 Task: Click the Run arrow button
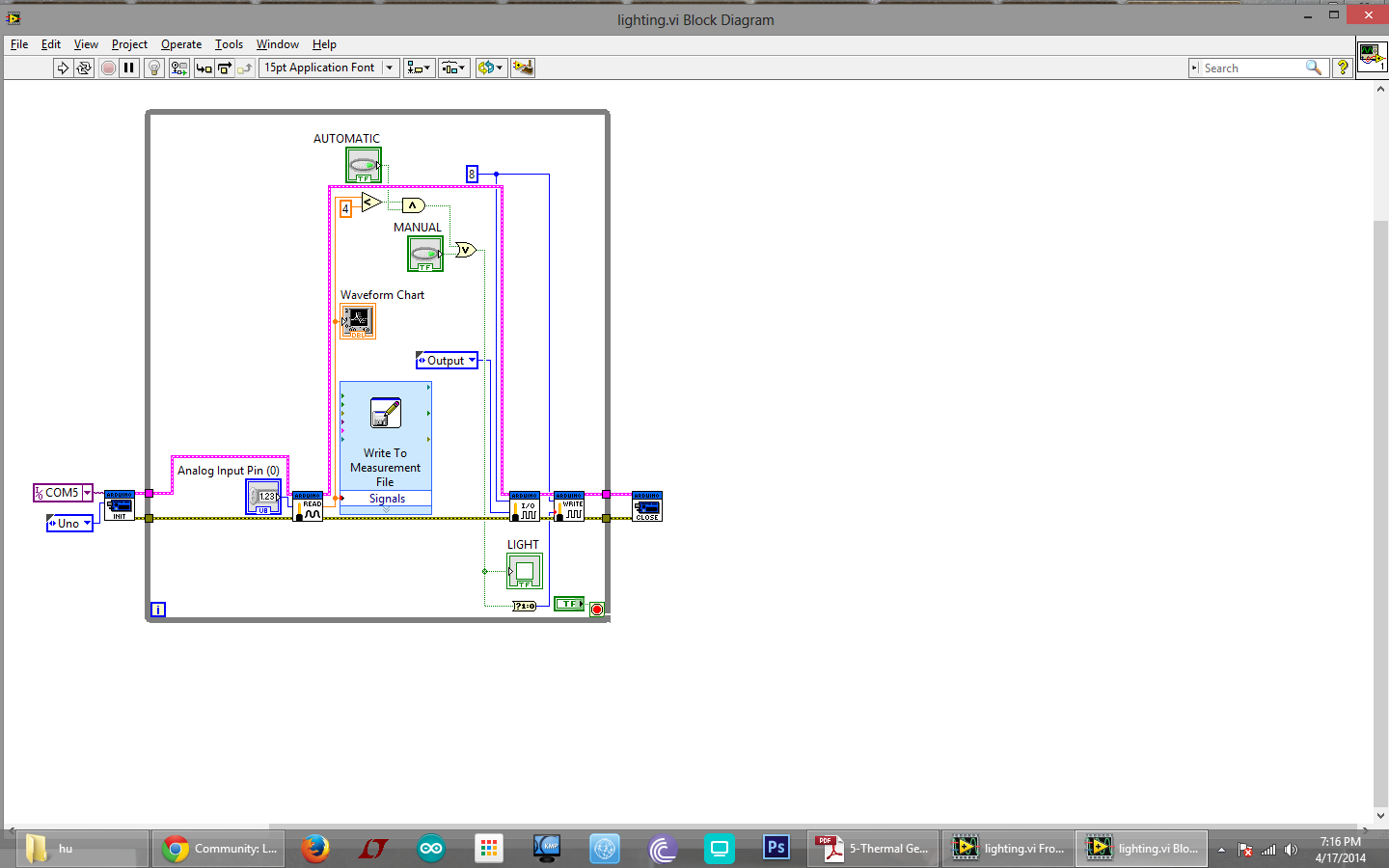pyautogui.click(x=63, y=68)
